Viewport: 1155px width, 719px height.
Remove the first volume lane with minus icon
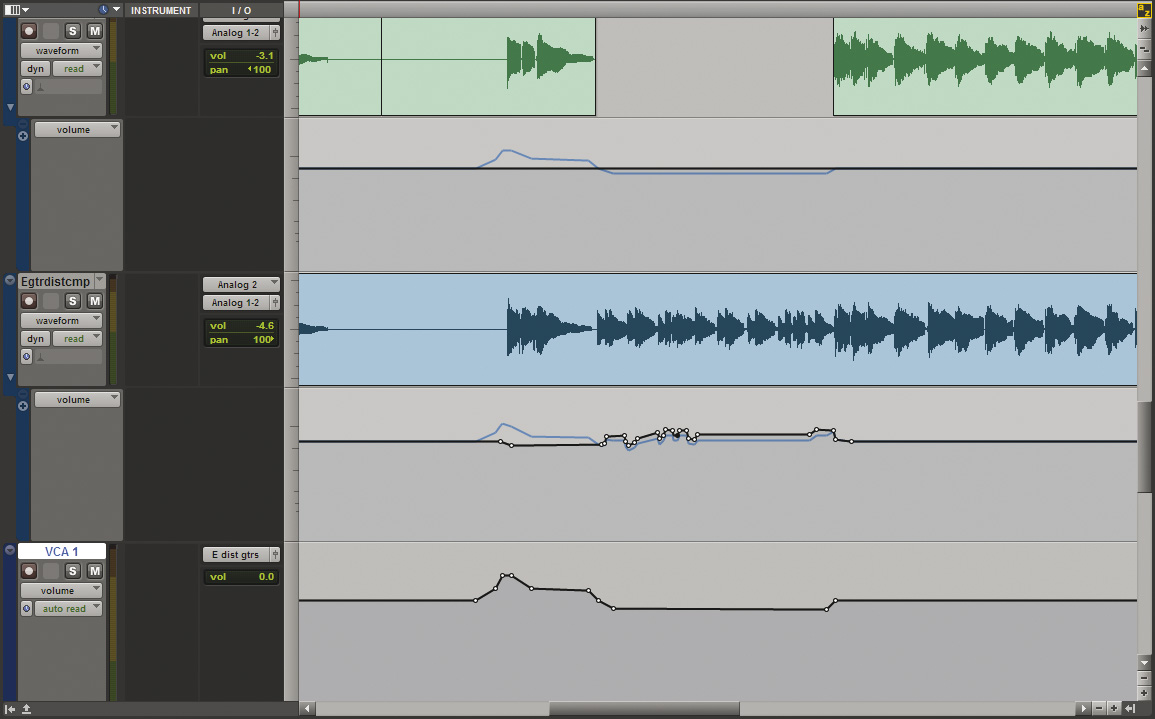coord(23,124)
